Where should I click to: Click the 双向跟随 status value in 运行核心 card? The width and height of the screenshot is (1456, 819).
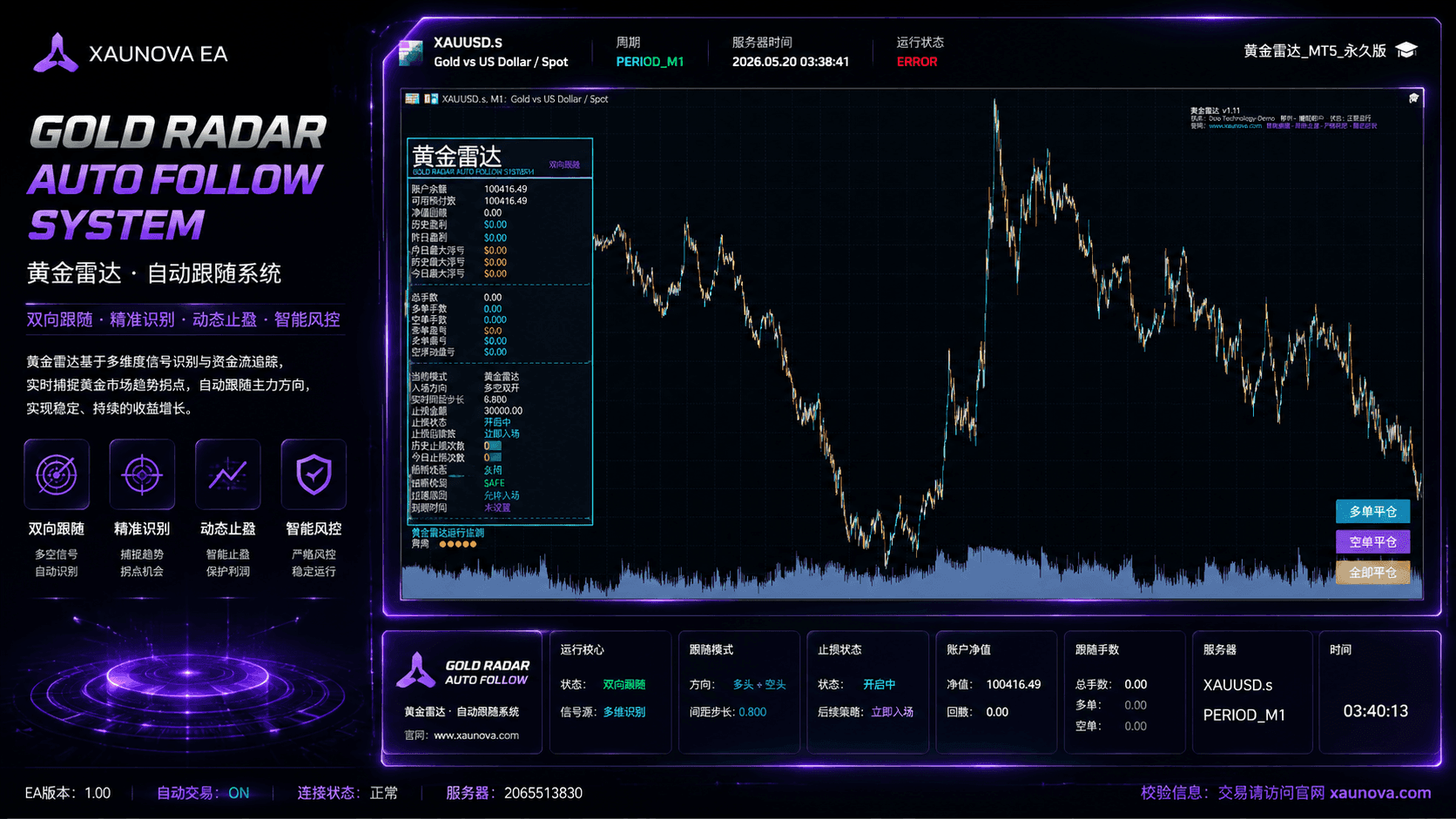tap(624, 685)
